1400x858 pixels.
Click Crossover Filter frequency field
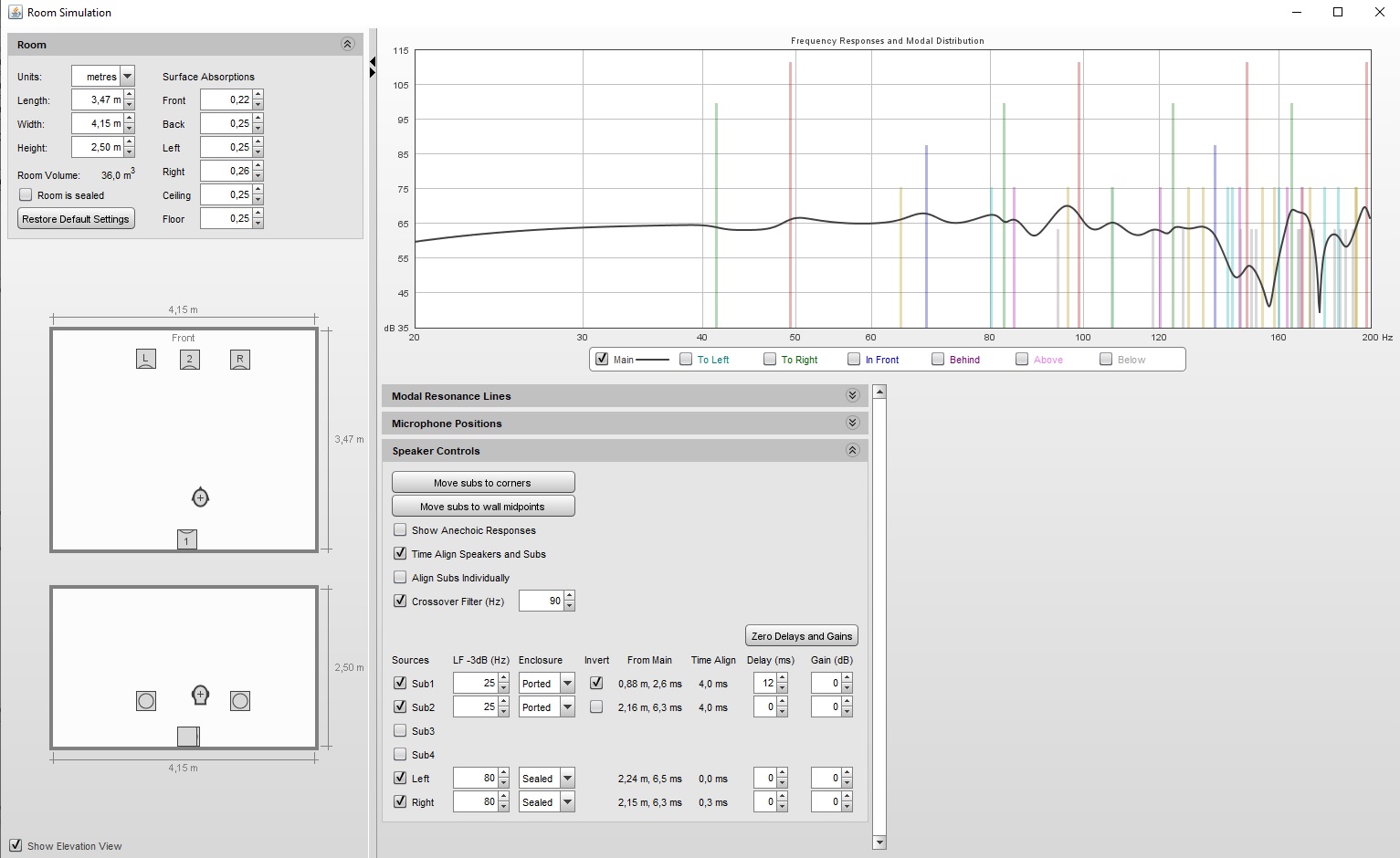click(542, 601)
